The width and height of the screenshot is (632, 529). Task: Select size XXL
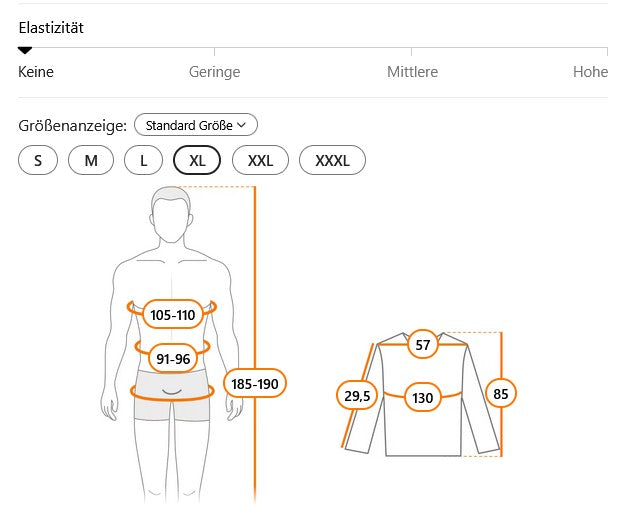(260, 160)
